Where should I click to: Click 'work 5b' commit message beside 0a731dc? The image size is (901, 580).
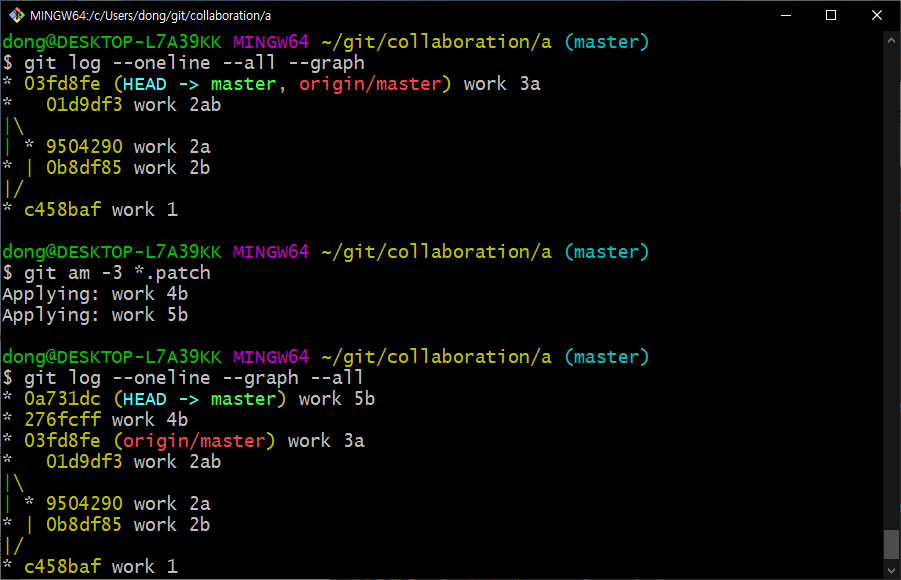pyautogui.click(x=337, y=399)
